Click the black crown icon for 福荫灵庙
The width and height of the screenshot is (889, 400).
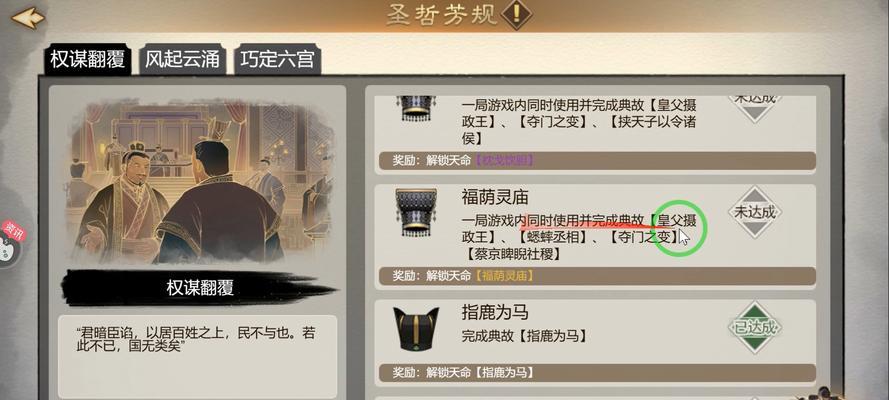tap(416, 211)
